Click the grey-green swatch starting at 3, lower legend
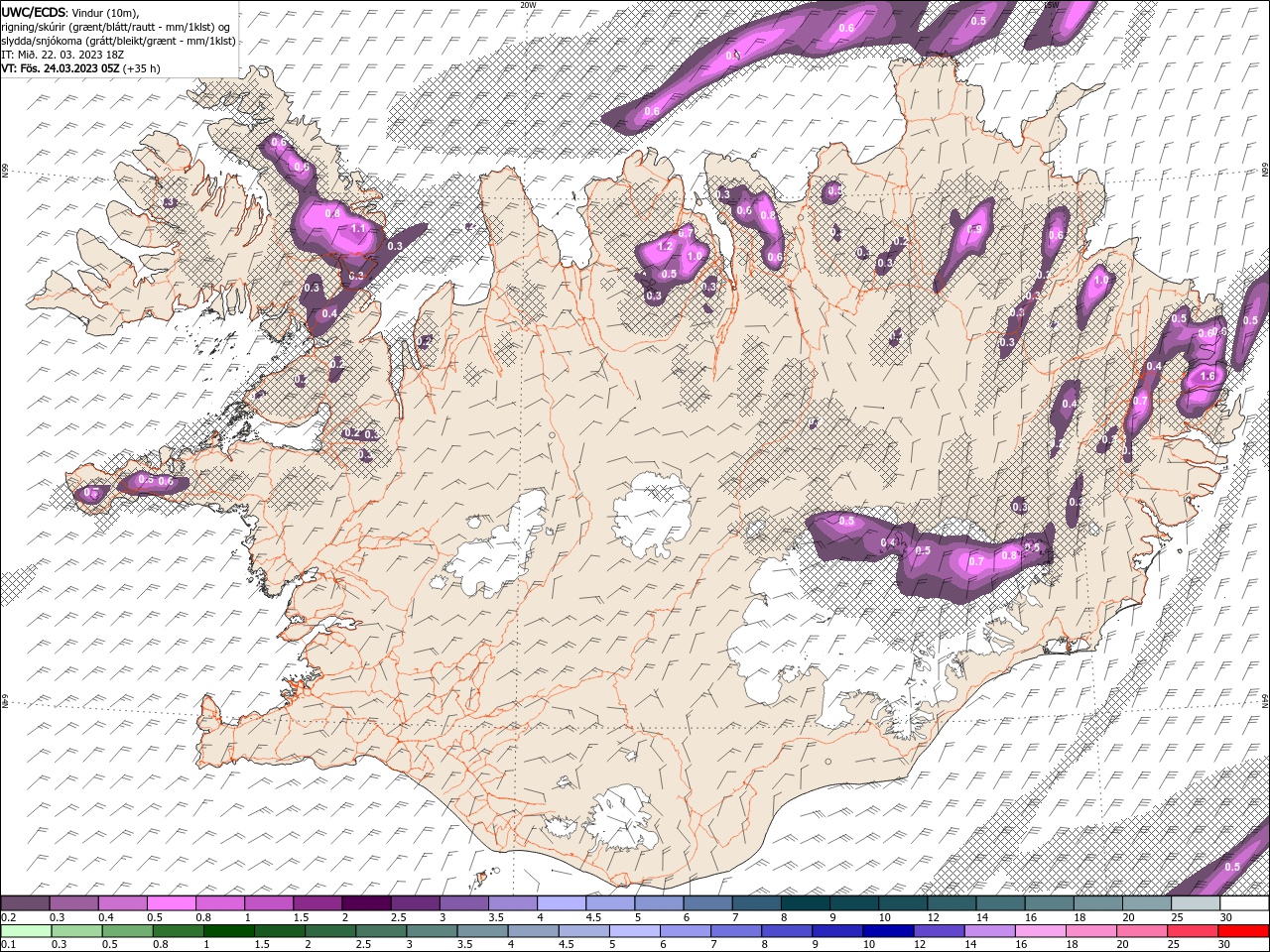Image resolution: width=1270 pixels, height=952 pixels. click(x=432, y=931)
